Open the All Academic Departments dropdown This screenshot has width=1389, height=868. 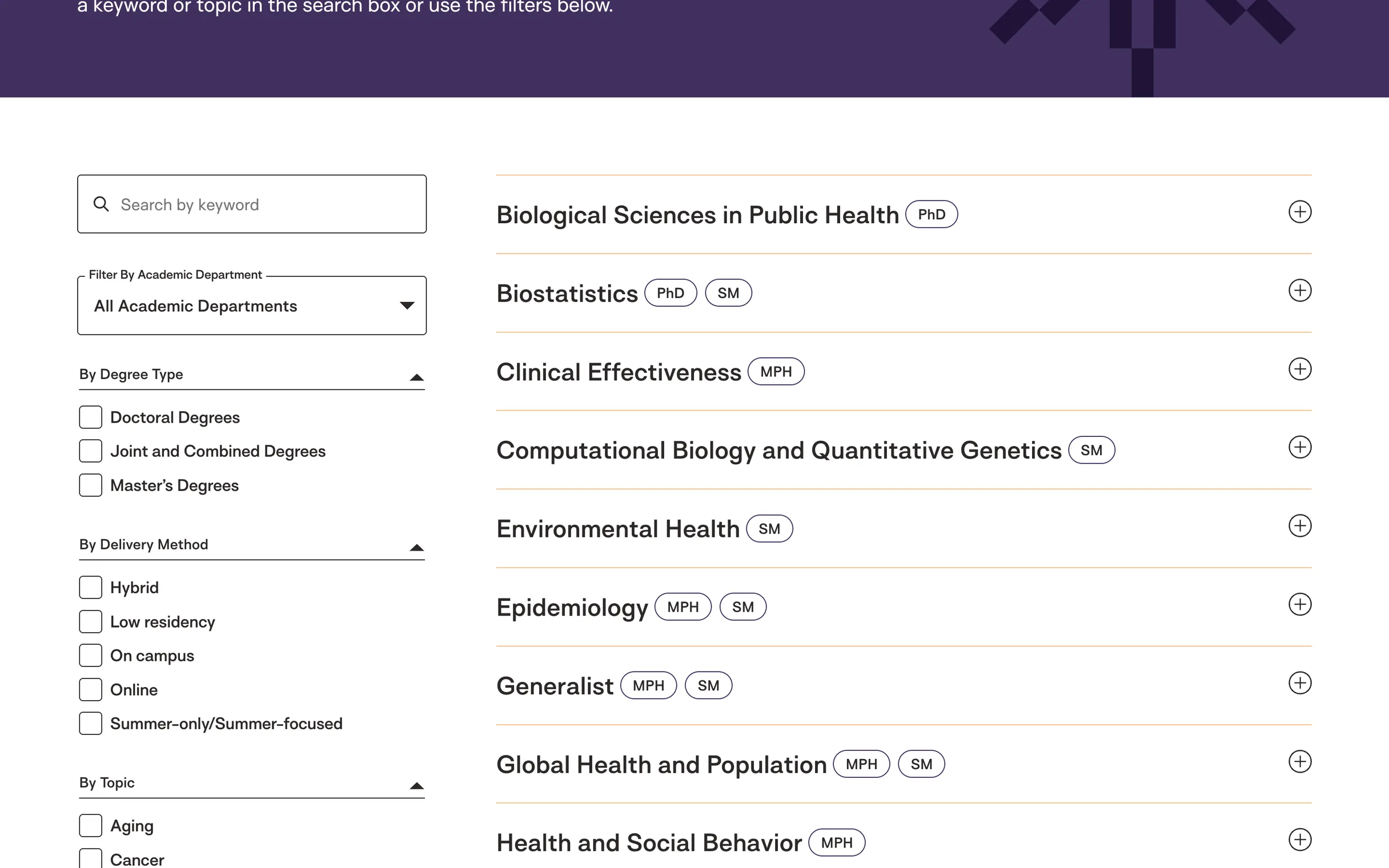(x=251, y=306)
